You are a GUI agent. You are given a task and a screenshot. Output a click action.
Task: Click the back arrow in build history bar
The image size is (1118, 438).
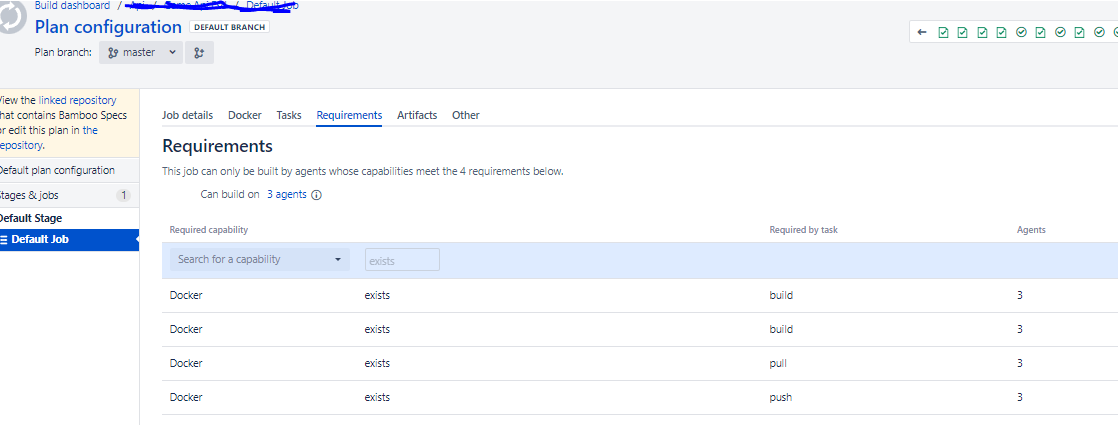click(922, 32)
